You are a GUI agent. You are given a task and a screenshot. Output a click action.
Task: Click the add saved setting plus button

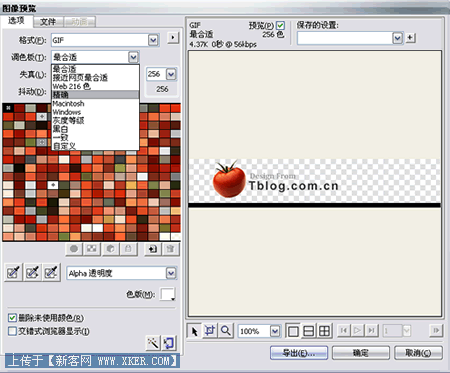click(x=410, y=38)
